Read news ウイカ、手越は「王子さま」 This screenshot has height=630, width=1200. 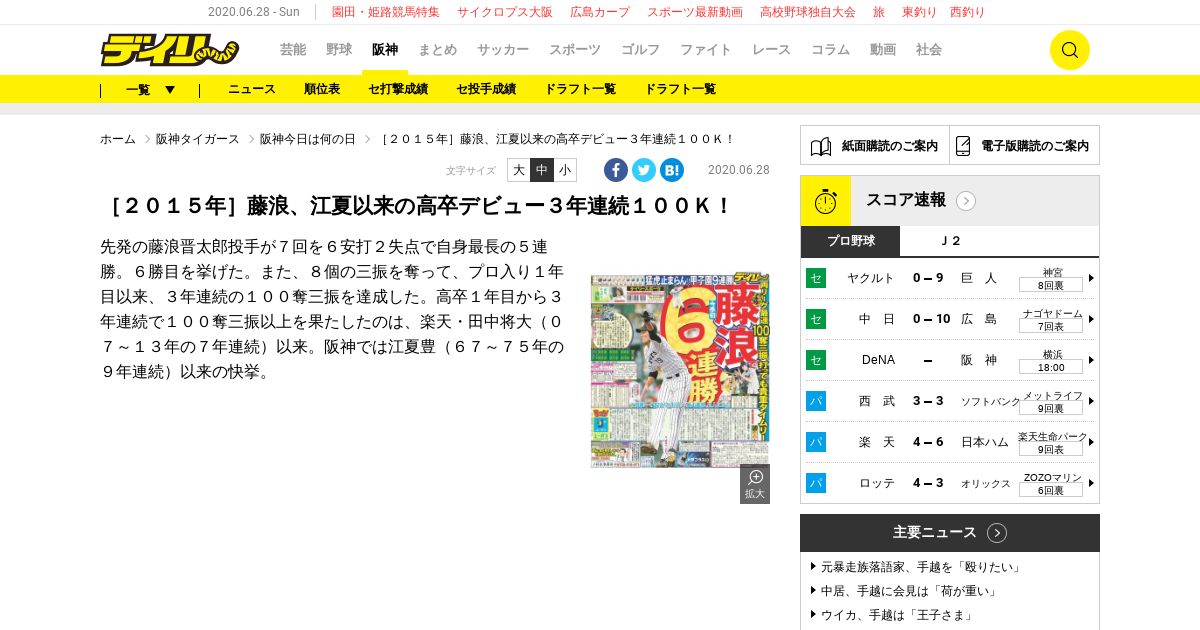click(x=898, y=615)
